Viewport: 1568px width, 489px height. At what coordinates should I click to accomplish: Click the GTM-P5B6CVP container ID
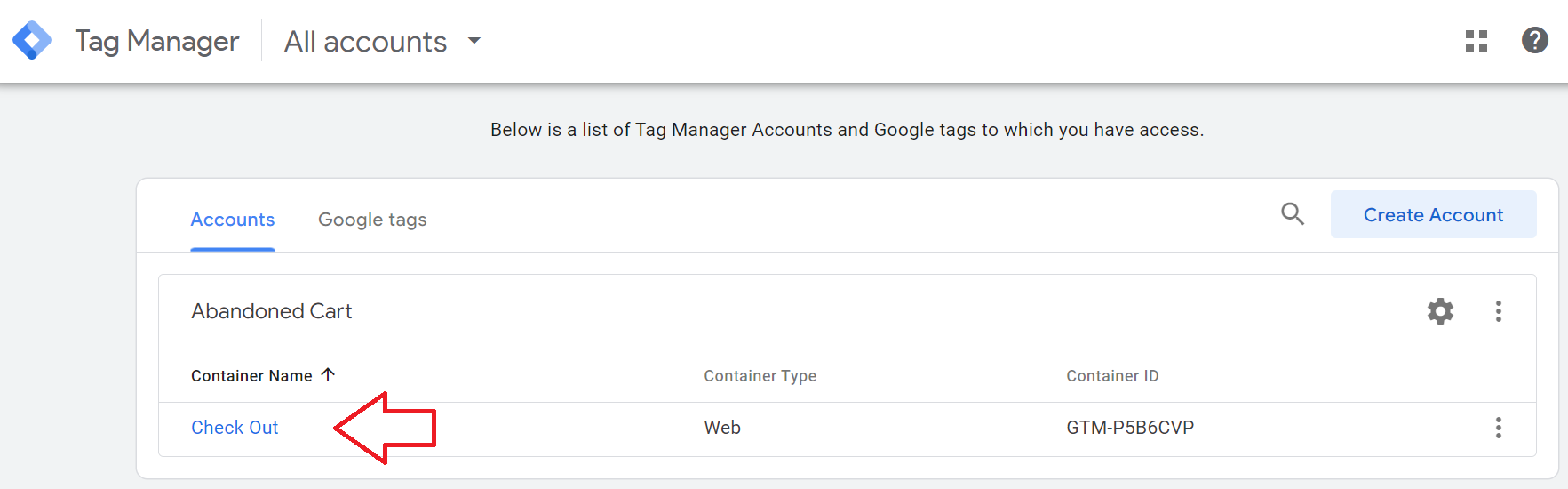[x=1130, y=428]
